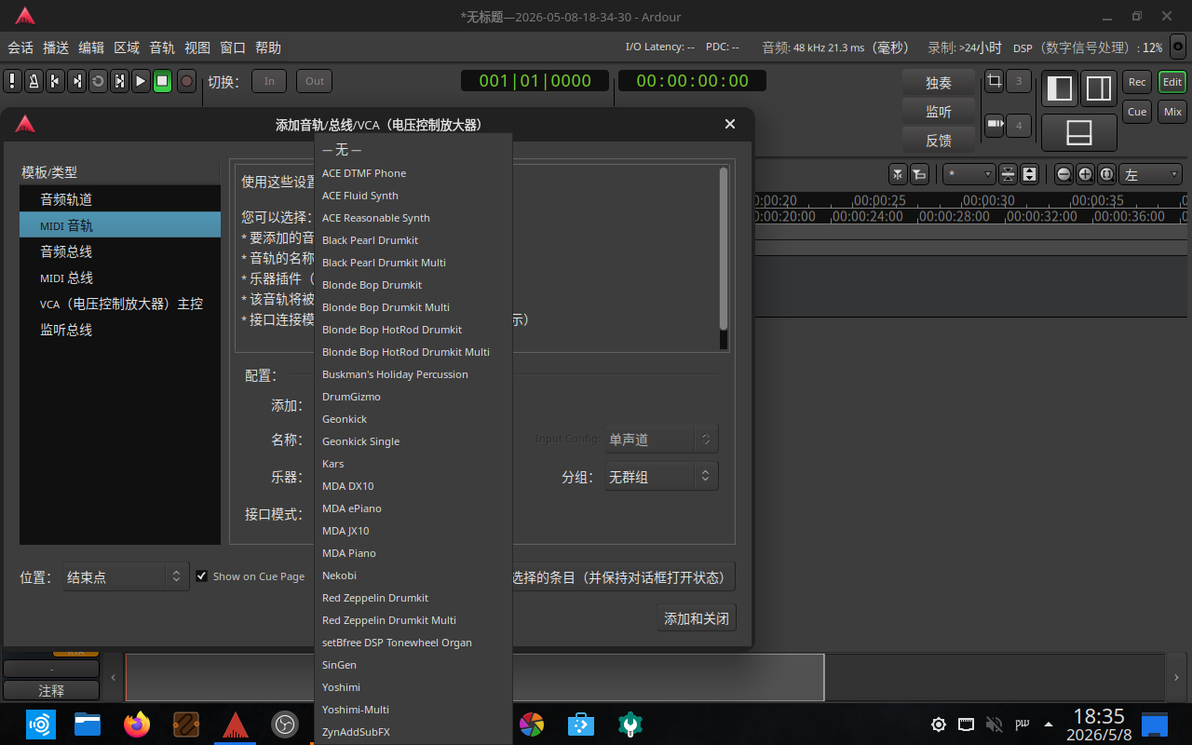Click the zoom to session icon
Screen dimensions: 1192x745
1106,174
